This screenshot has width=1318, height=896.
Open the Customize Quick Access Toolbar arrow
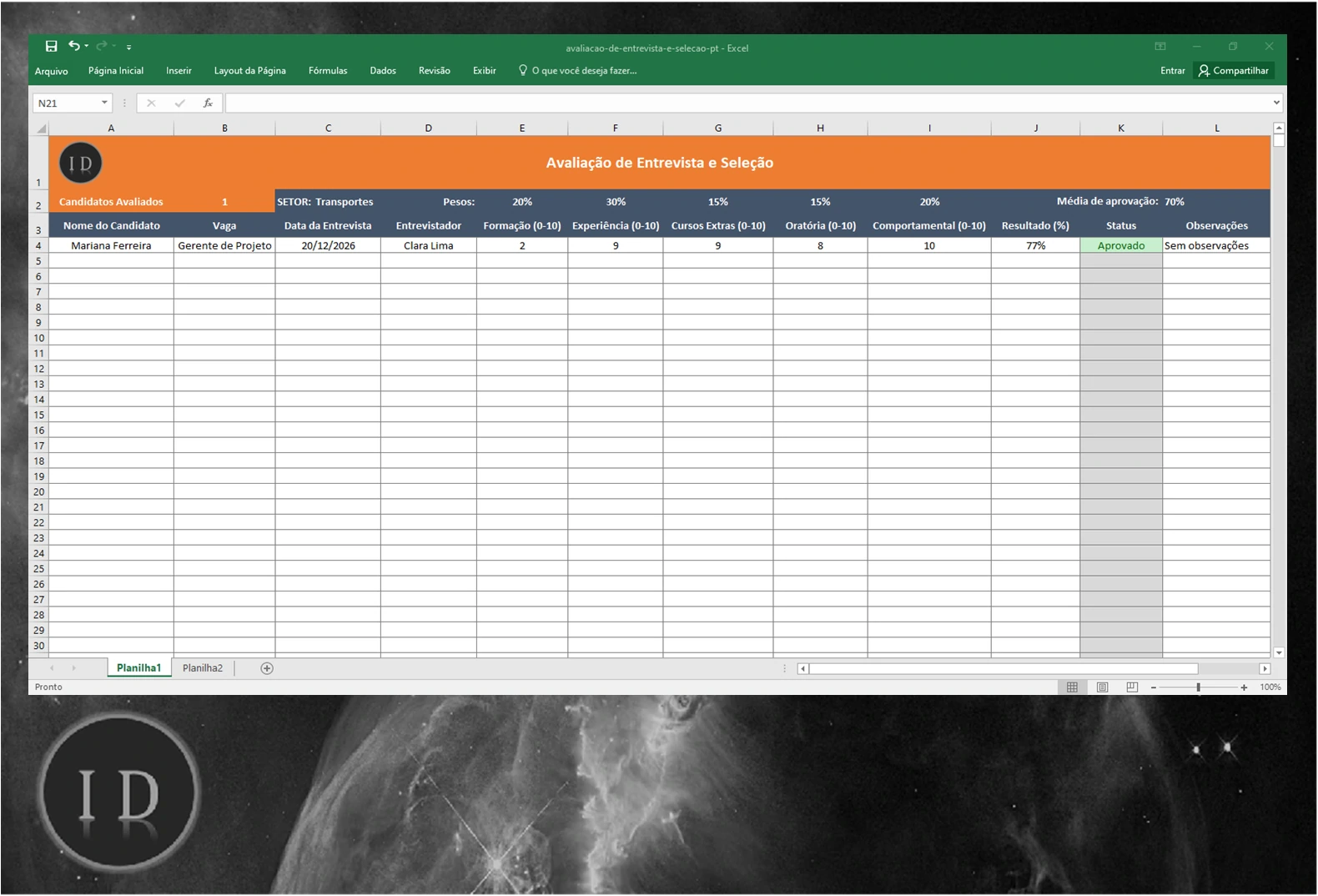click(129, 48)
